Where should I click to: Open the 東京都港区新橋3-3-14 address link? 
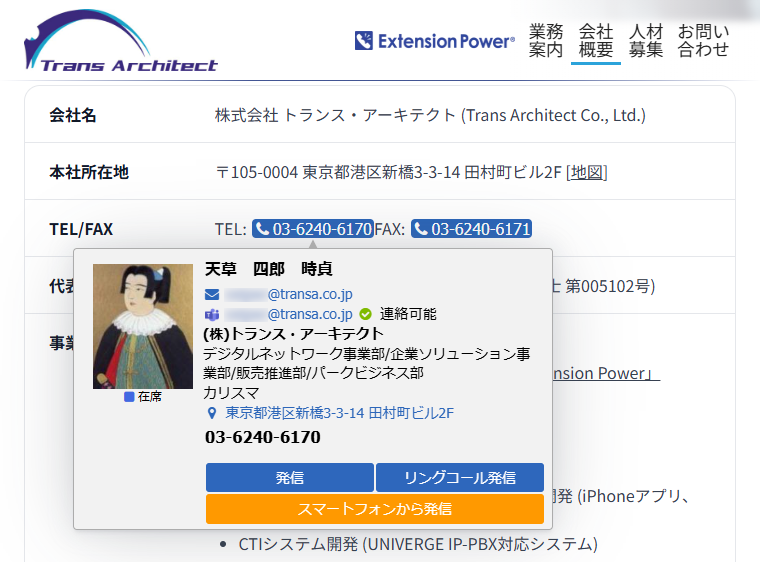tap(339, 413)
